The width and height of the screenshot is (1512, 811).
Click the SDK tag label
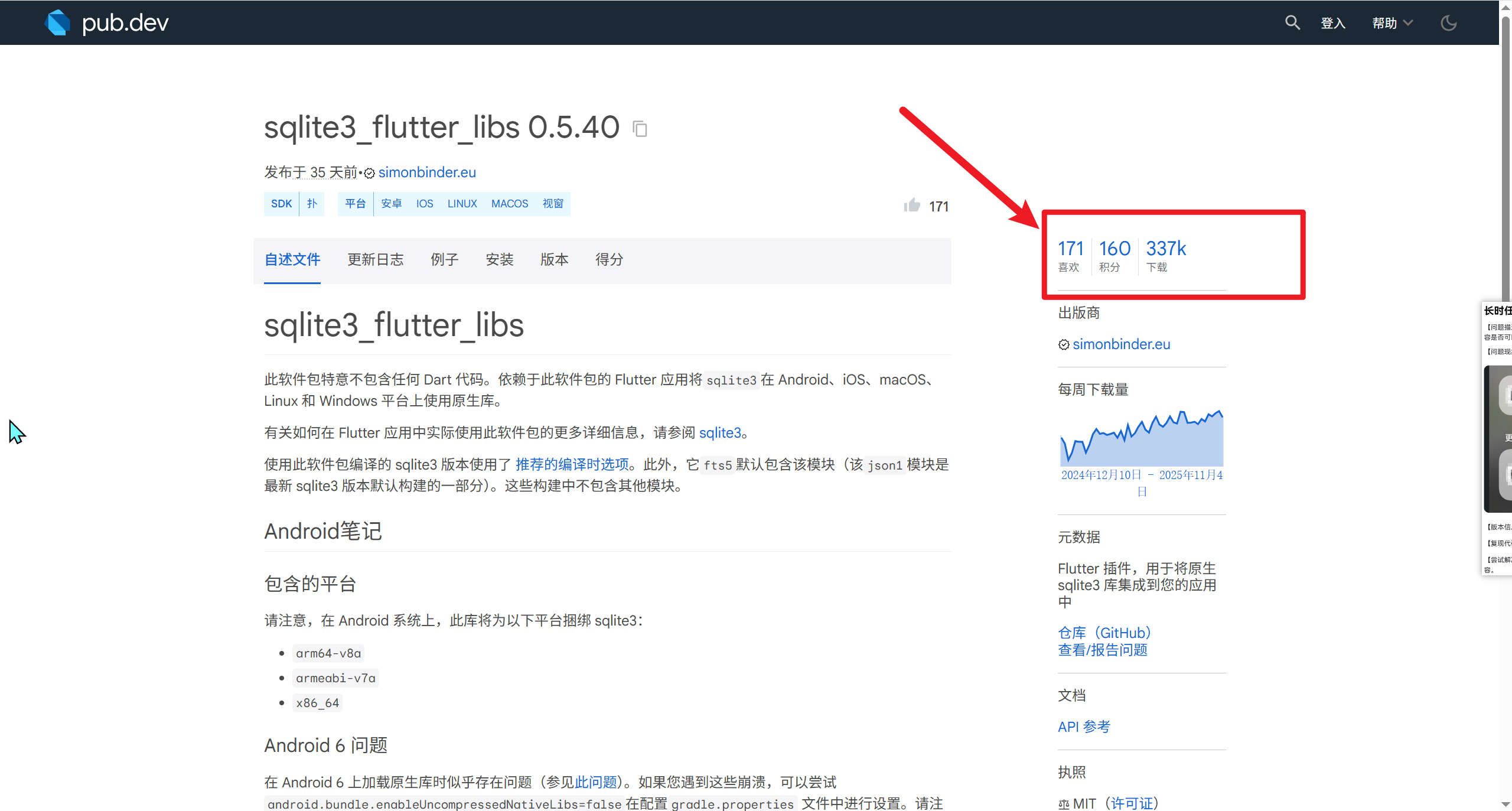281,204
